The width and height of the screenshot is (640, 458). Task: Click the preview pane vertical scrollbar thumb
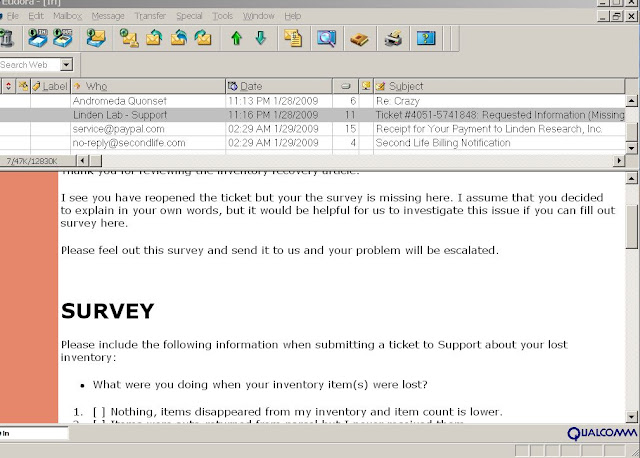(631, 226)
